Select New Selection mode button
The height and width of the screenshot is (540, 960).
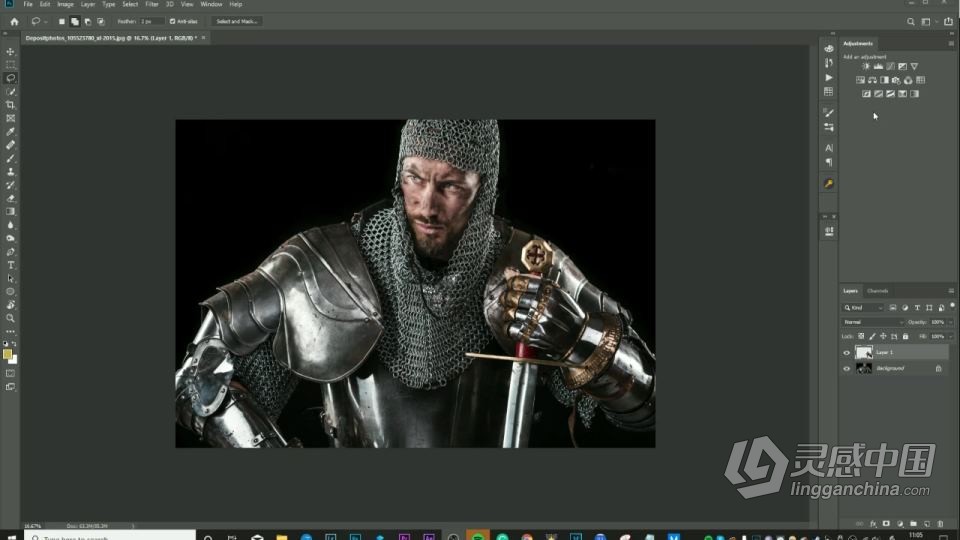[61, 21]
